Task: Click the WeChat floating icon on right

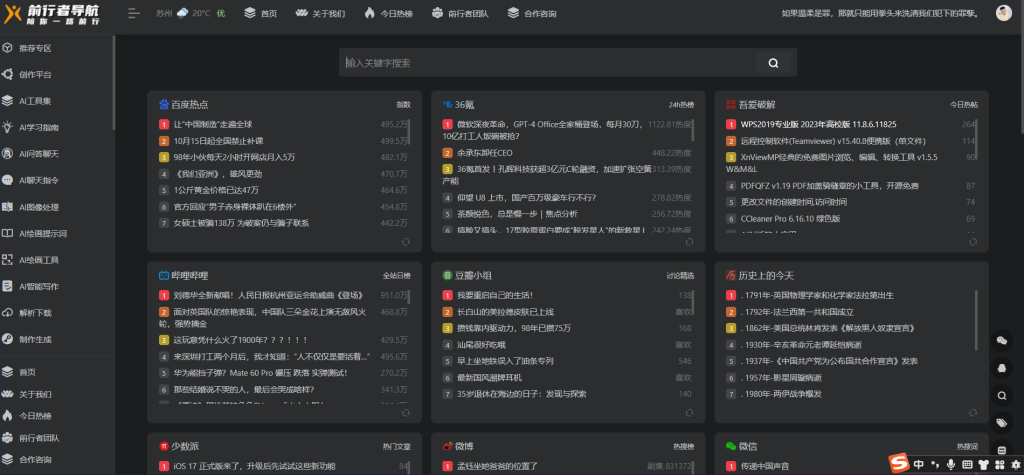Action: 1002,340
